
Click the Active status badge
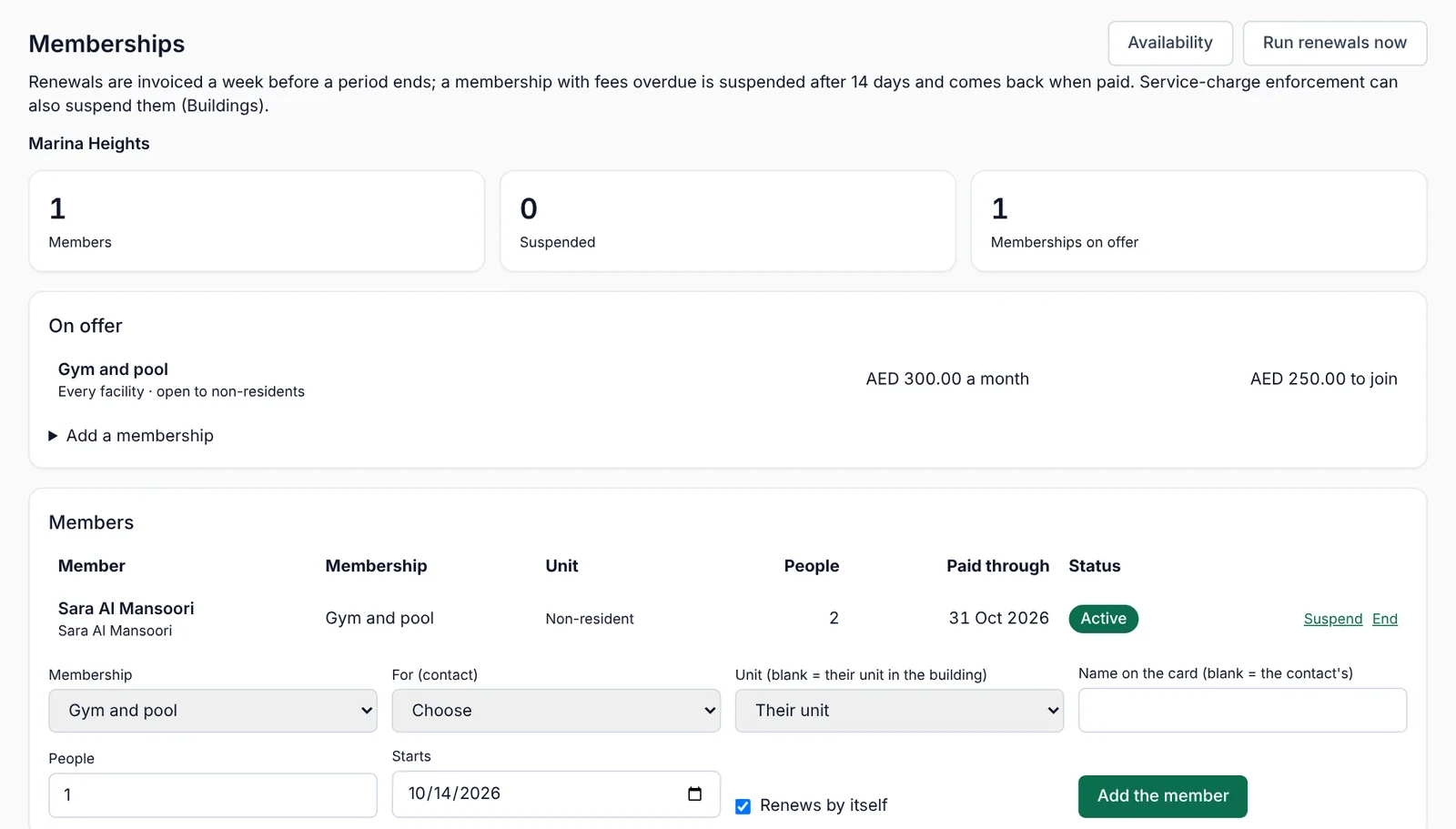1103,619
